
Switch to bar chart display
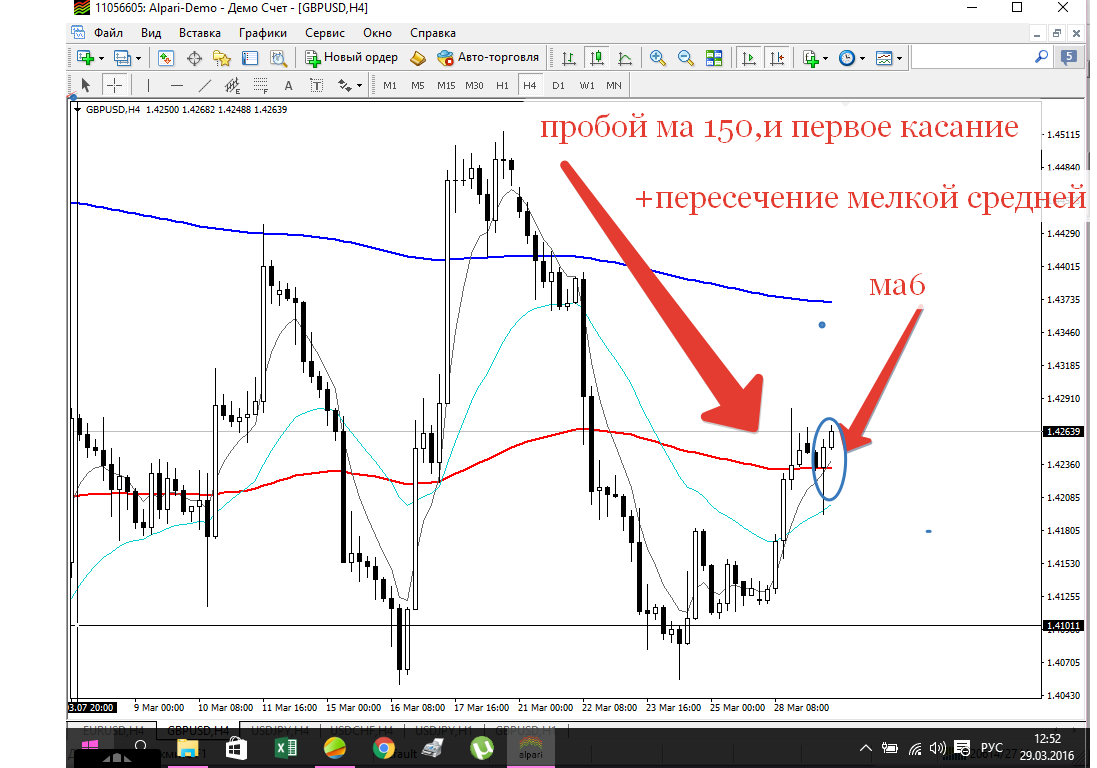pos(569,58)
